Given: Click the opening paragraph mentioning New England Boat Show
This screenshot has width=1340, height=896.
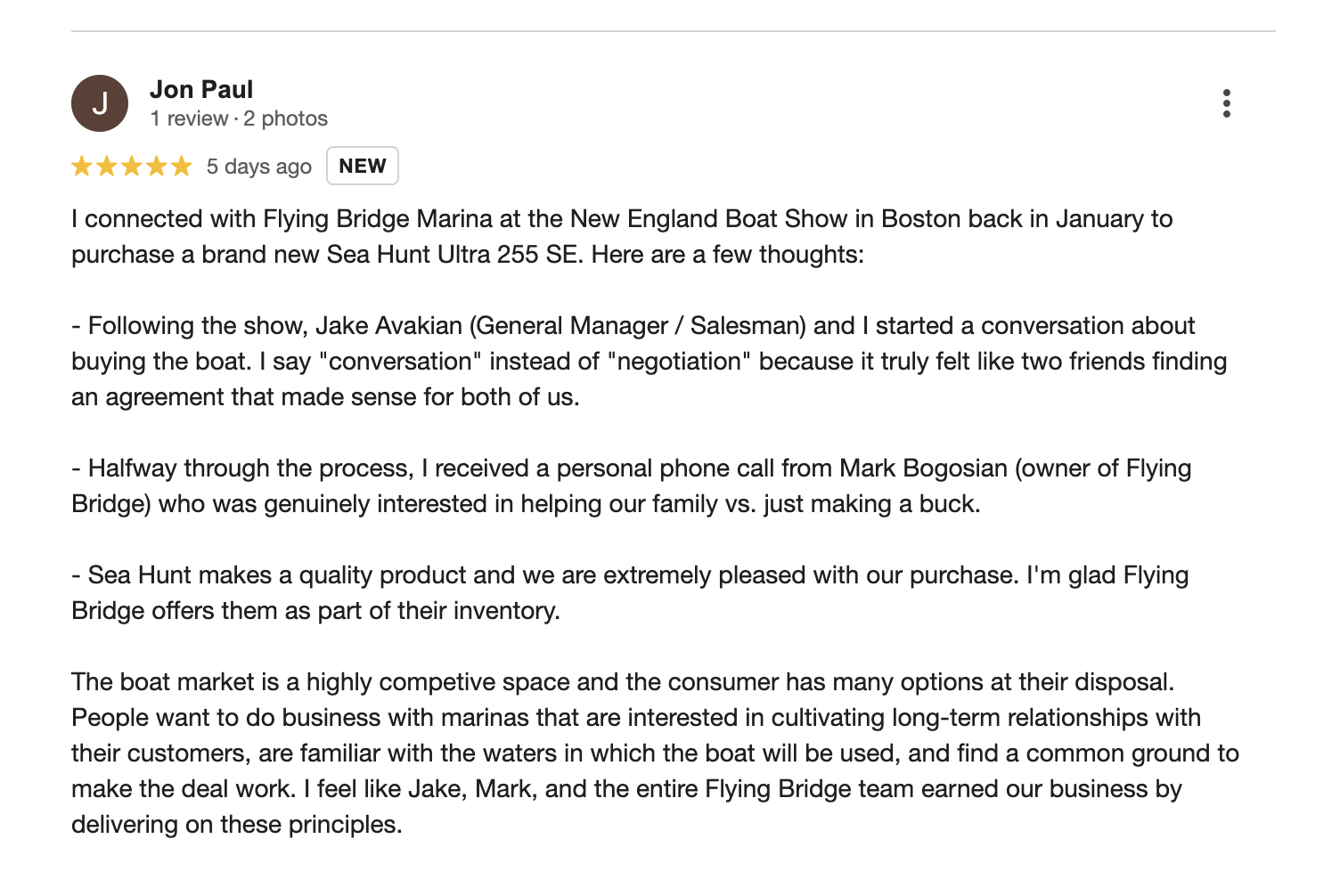Looking at the screenshot, I should tap(622, 236).
